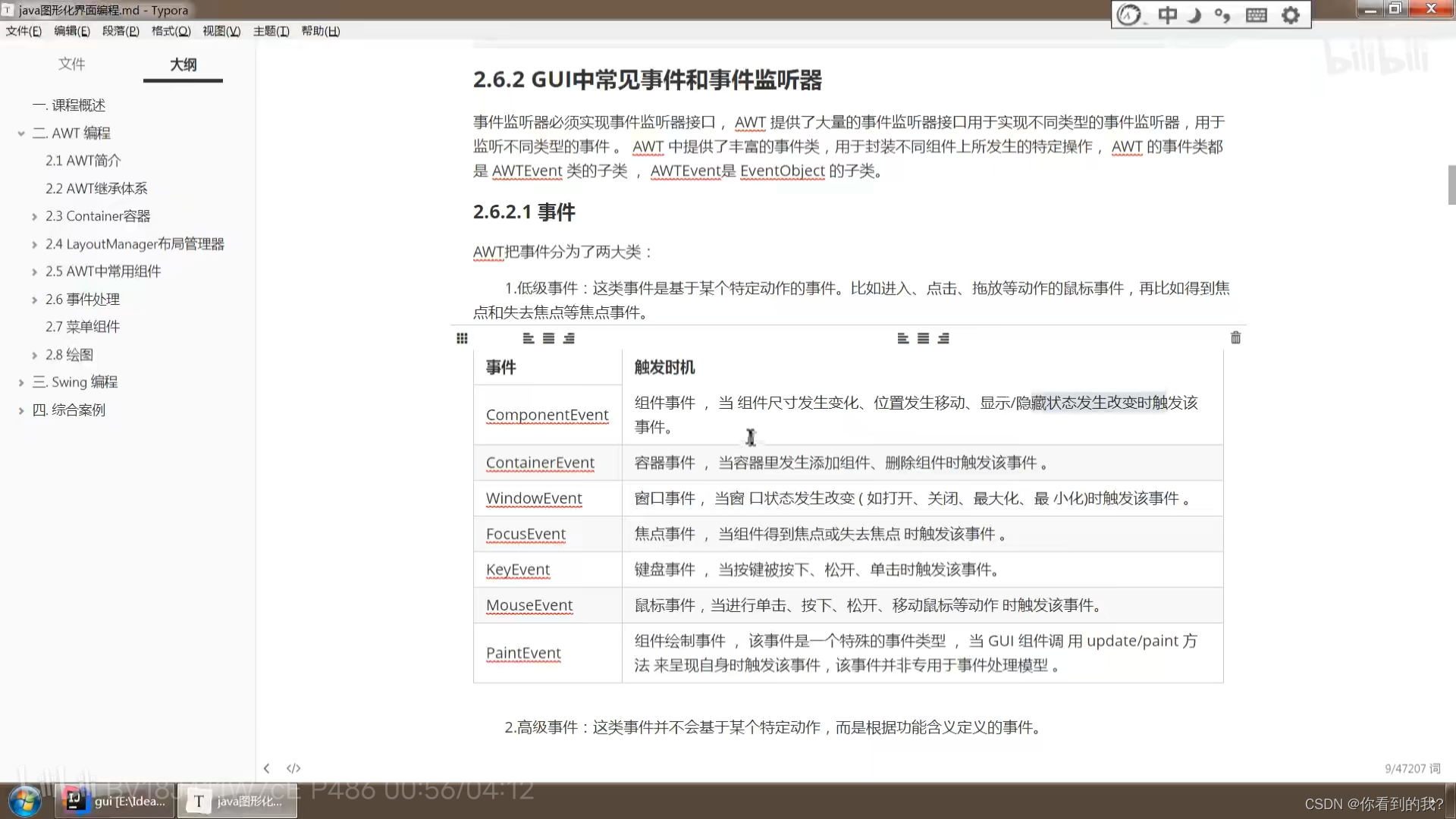
Task: Delete the events table via trash icon
Action: (x=1235, y=337)
